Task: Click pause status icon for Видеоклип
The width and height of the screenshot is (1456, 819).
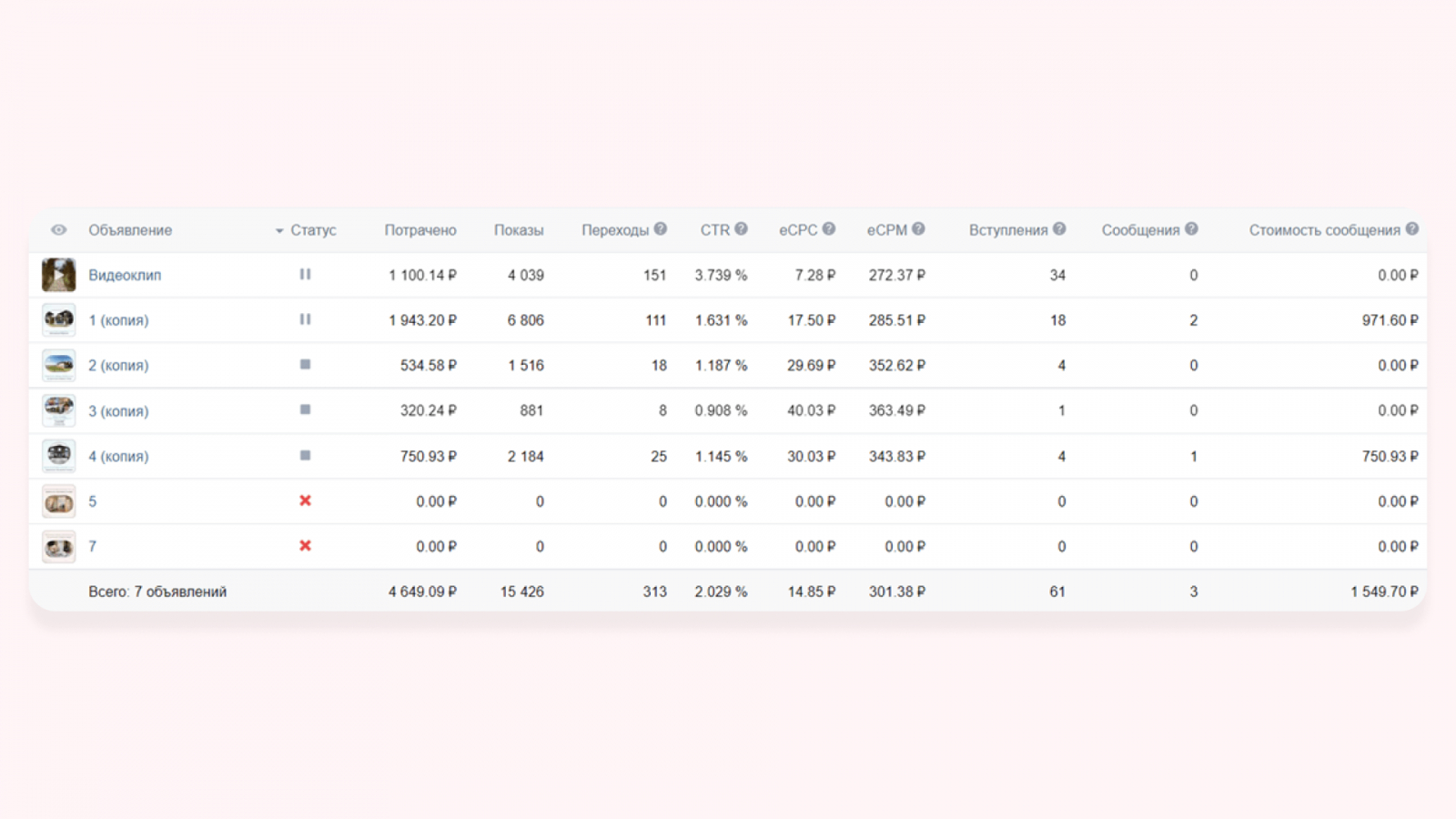Action: click(x=305, y=274)
